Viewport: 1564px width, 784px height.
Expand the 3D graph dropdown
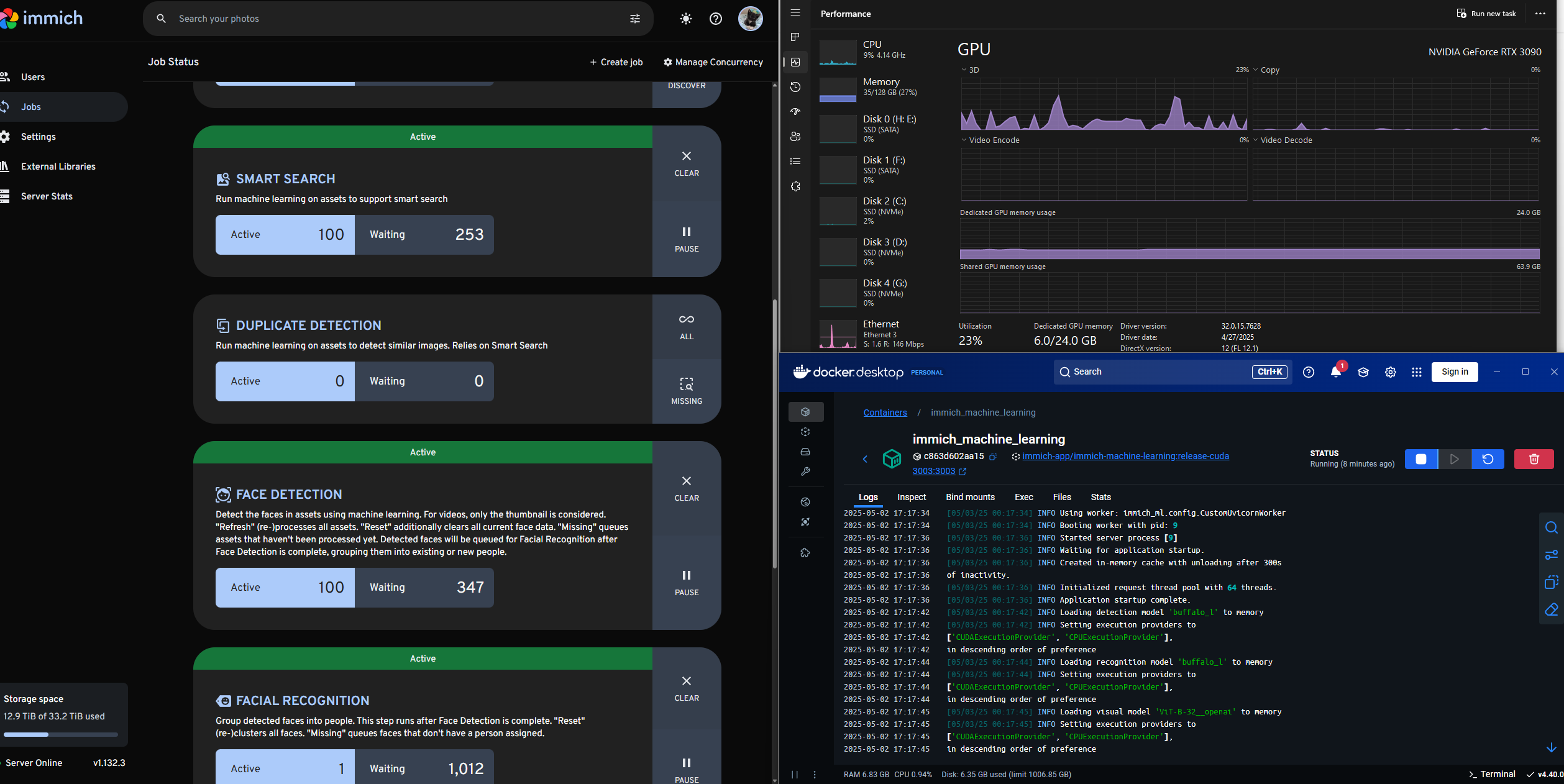pyautogui.click(x=964, y=70)
